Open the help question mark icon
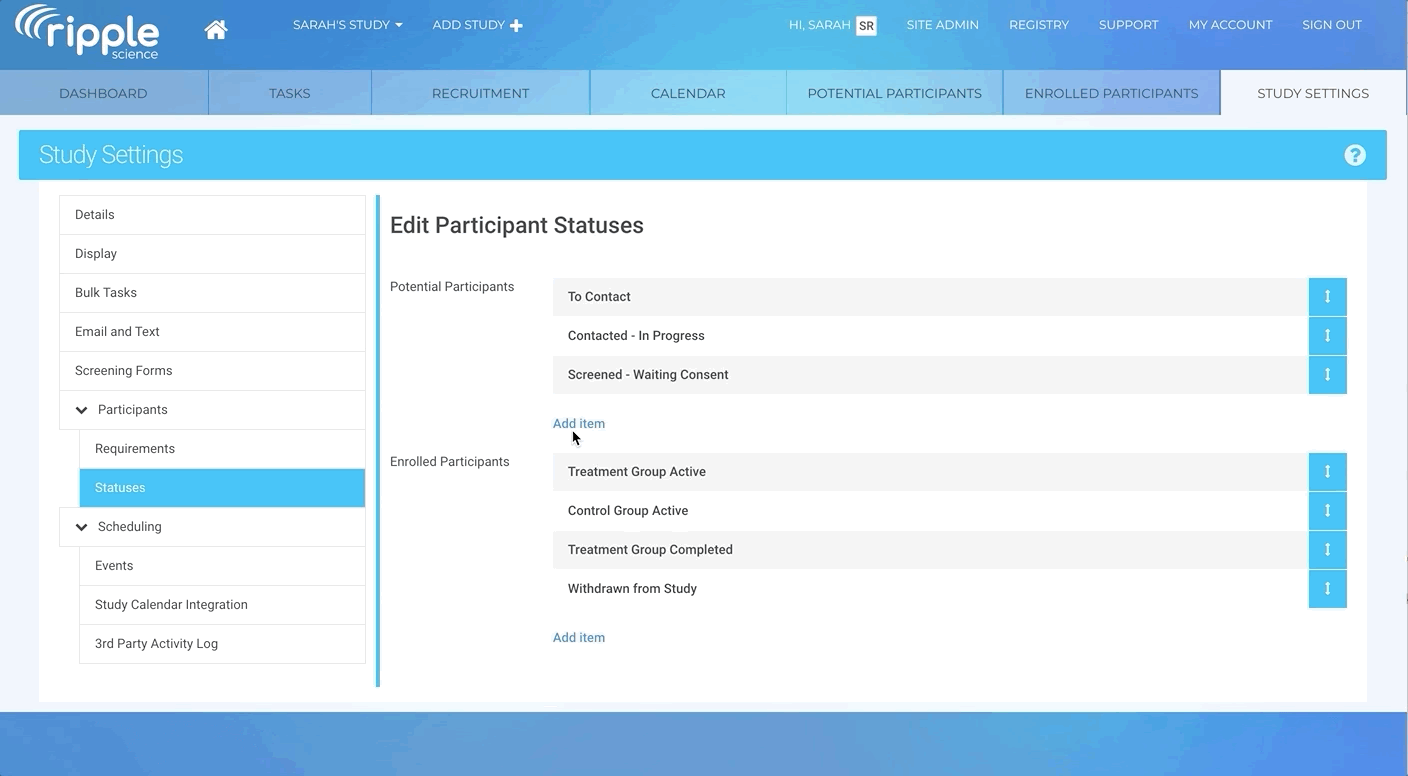 point(1354,155)
